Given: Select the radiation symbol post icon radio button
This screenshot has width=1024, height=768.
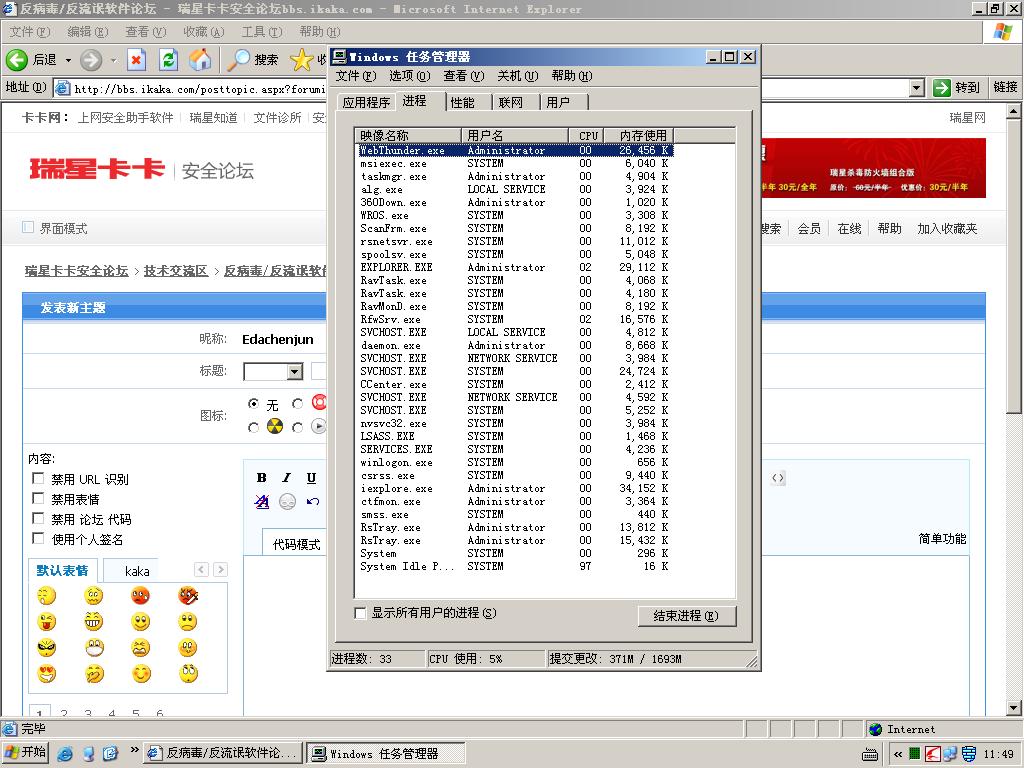Looking at the screenshot, I should (x=254, y=427).
